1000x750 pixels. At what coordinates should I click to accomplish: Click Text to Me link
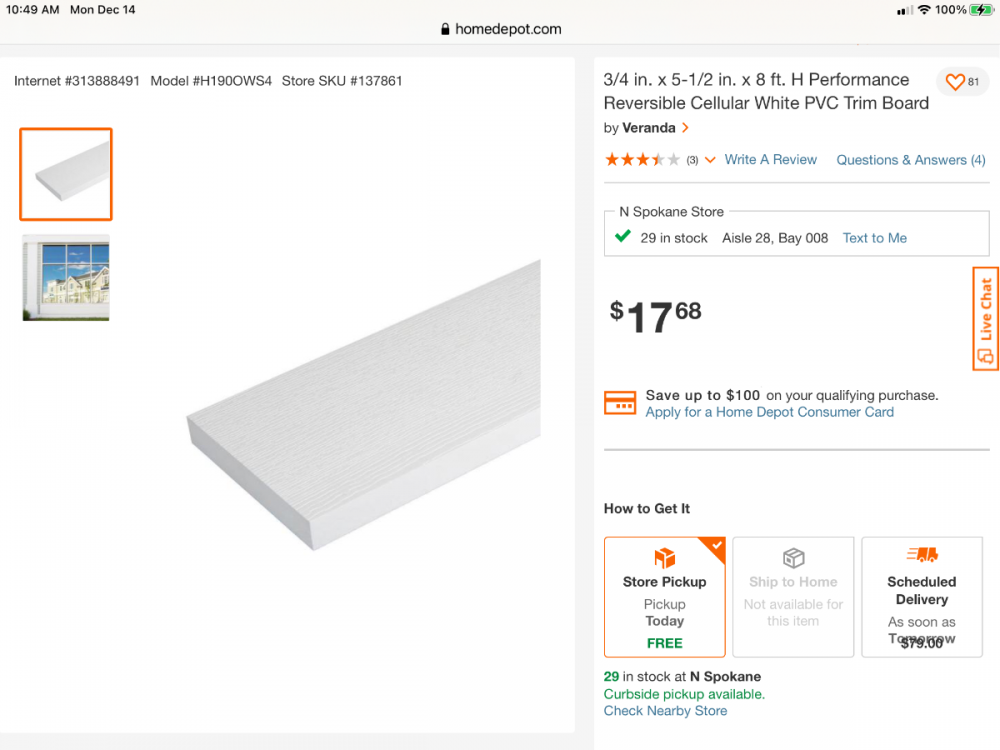click(x=874, y=238)
